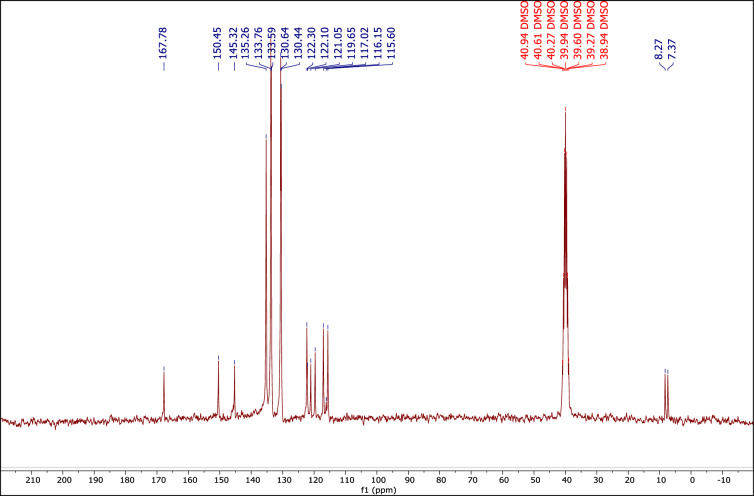Click the spectrum peak line near 168 ppm

[x=164, y=394]
